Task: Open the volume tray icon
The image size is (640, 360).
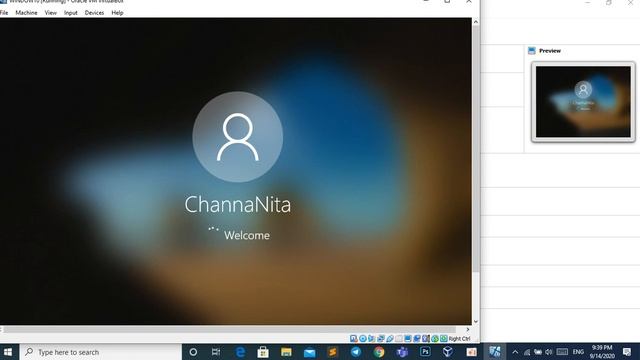Action: [549, 352]
